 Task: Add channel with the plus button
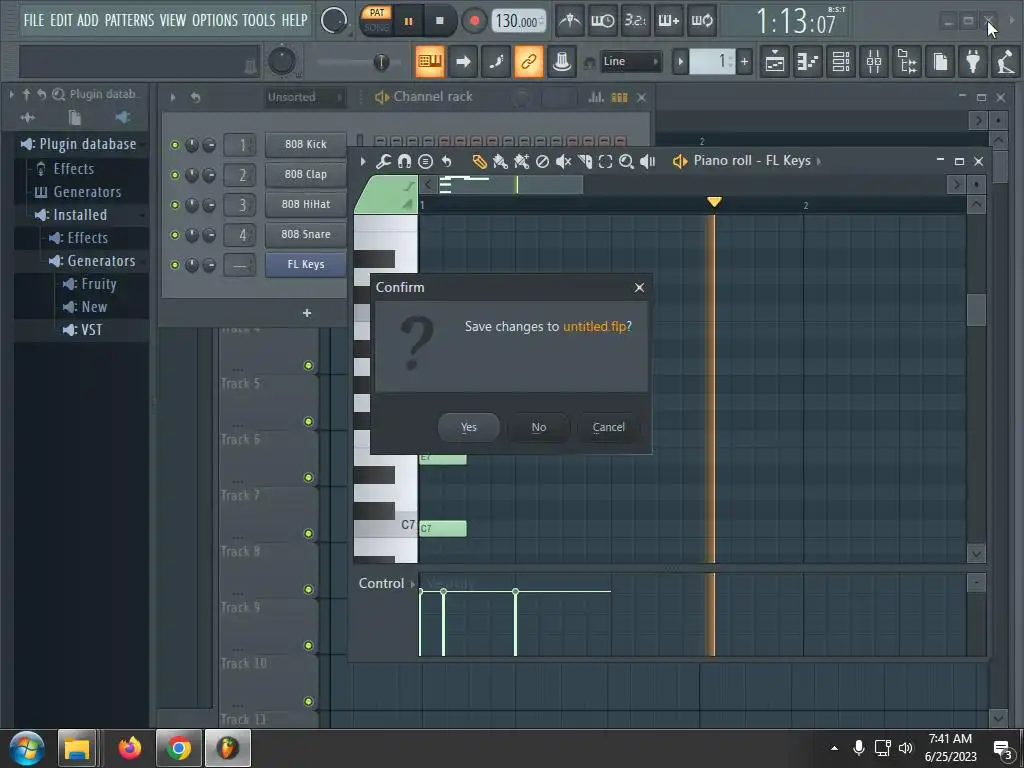306,313
